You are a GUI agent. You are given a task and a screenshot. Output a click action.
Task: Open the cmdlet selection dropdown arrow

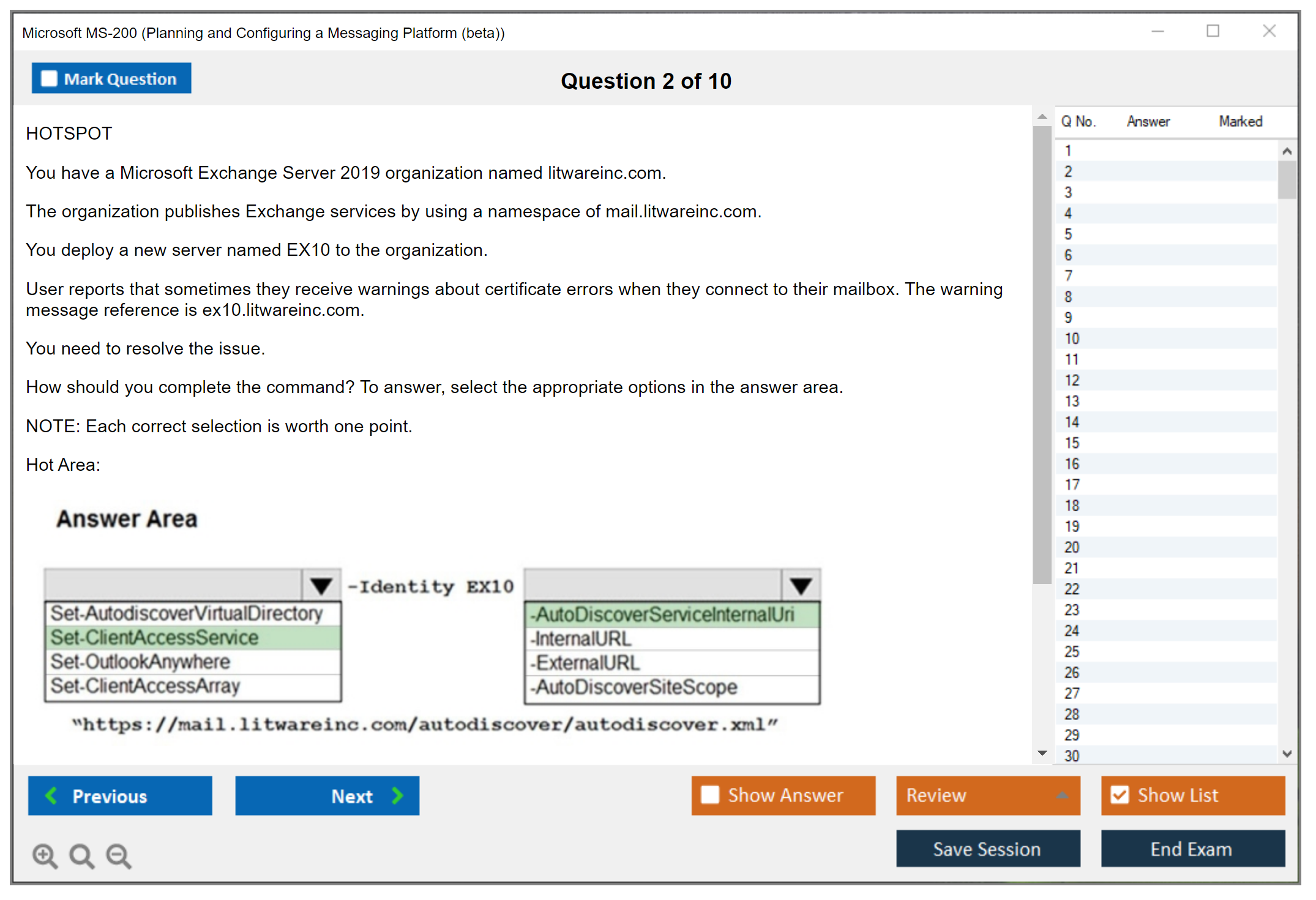[321, 586]
